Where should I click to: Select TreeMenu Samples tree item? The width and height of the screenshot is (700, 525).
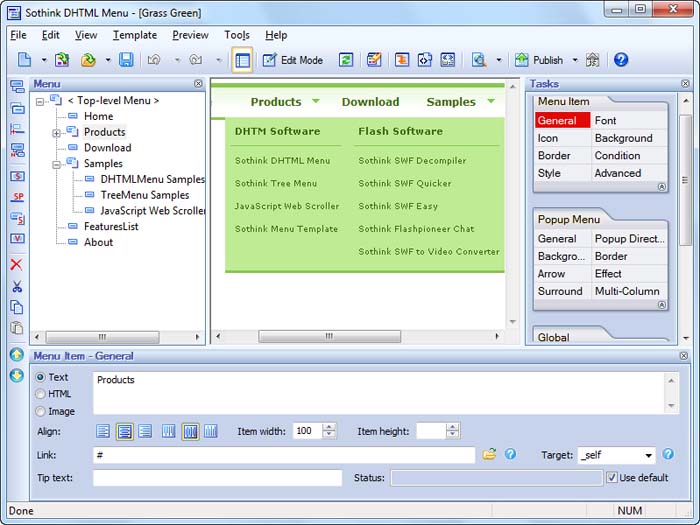tap(145, 195)
